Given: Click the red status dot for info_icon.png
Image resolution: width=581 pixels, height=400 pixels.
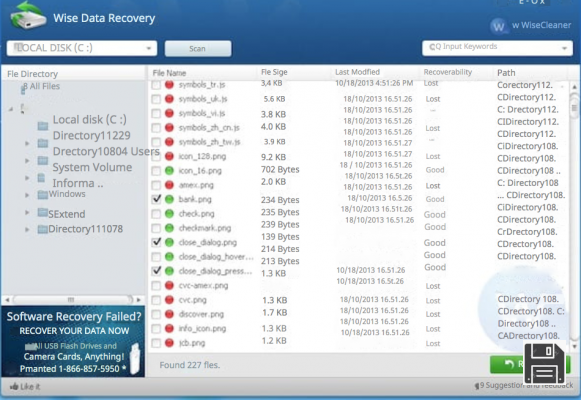Looking at the screenshot, I should pyautogui.click(x=169, y=329).
